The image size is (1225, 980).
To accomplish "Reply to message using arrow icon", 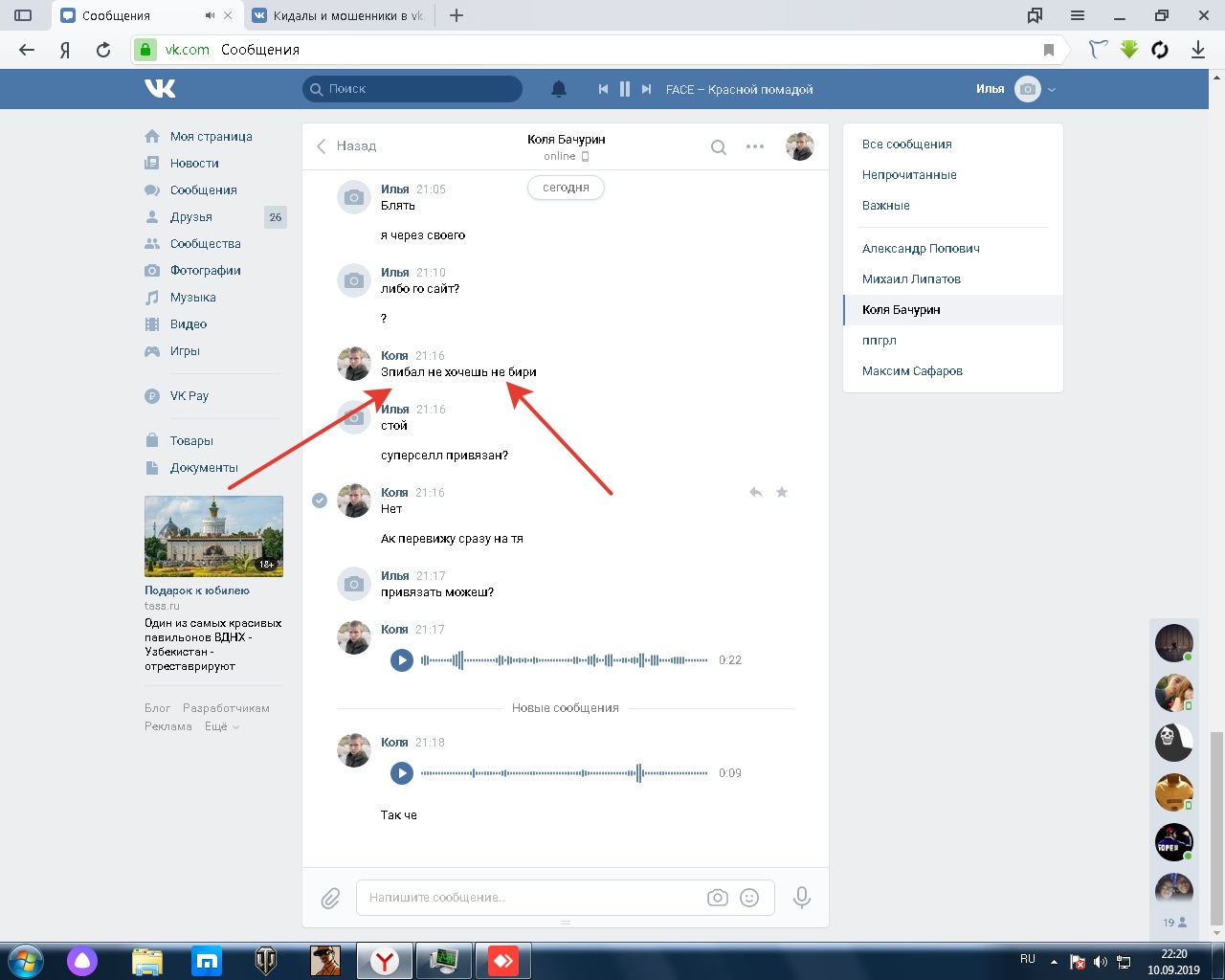I will pyautogui.click(x=756, y=492).
